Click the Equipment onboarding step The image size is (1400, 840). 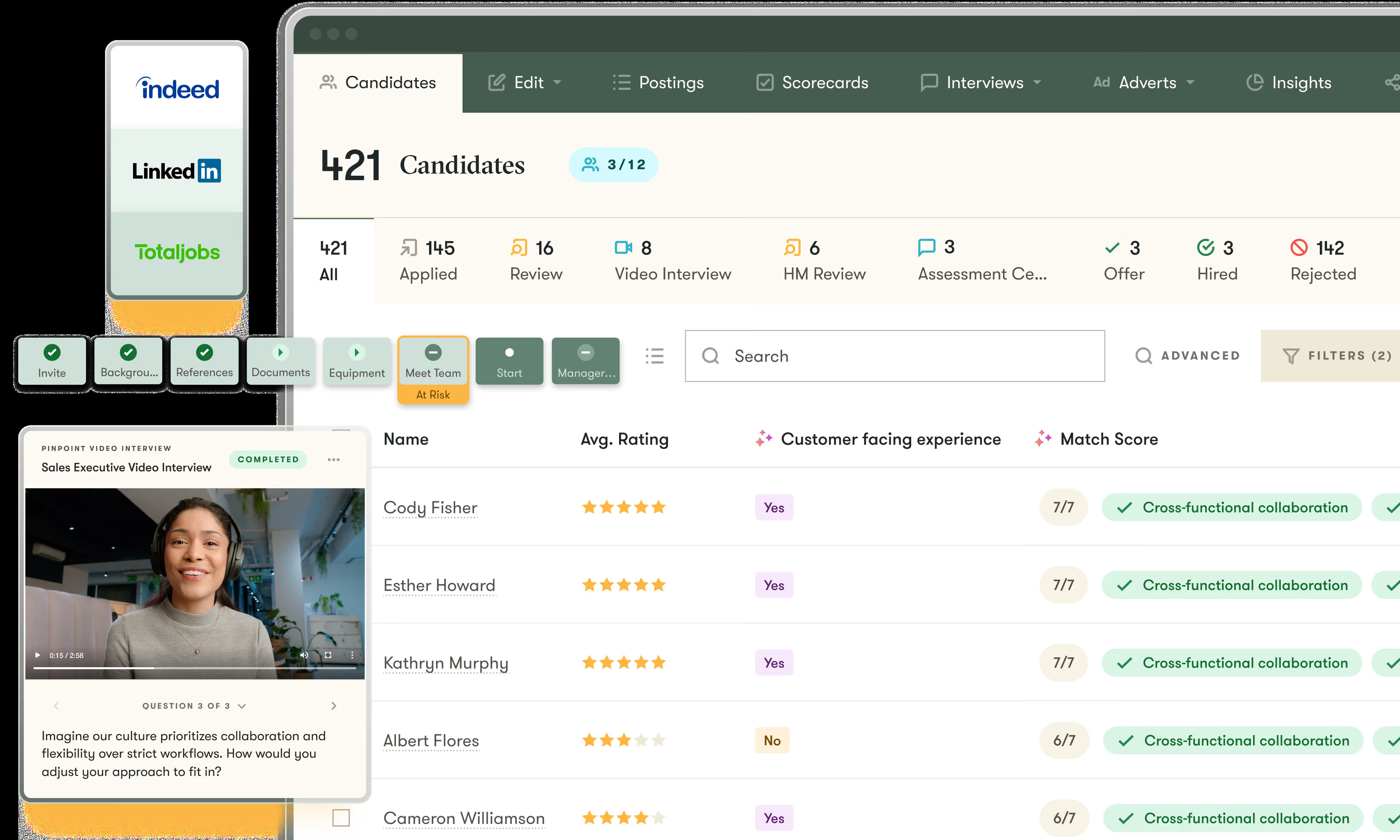pos(357,361)
